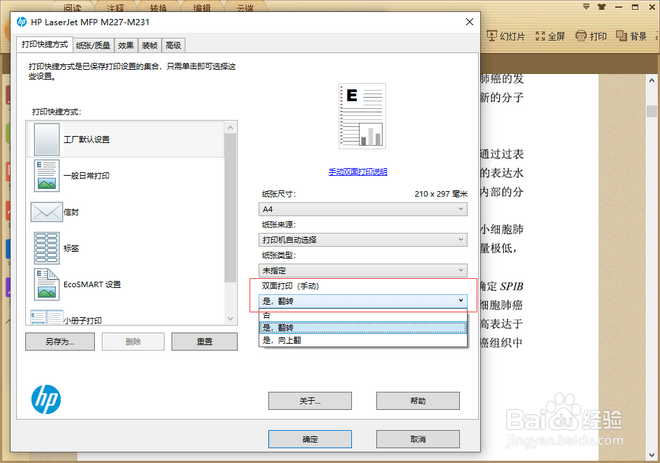Click the 关于... button
Image resolution: width=660 pixels, height=463 pixels.
310,401
